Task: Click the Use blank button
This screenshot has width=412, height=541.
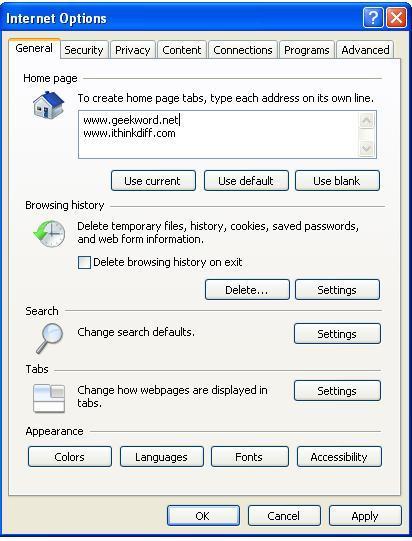Action: (337, 180)
